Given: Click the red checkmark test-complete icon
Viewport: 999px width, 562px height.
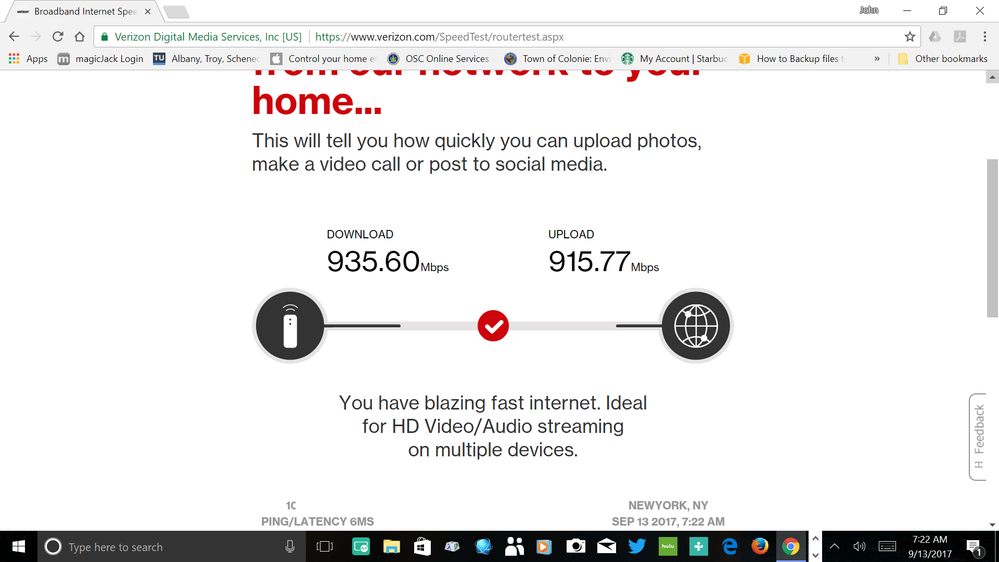Looking at the screenshot, I should pos(493,326).
